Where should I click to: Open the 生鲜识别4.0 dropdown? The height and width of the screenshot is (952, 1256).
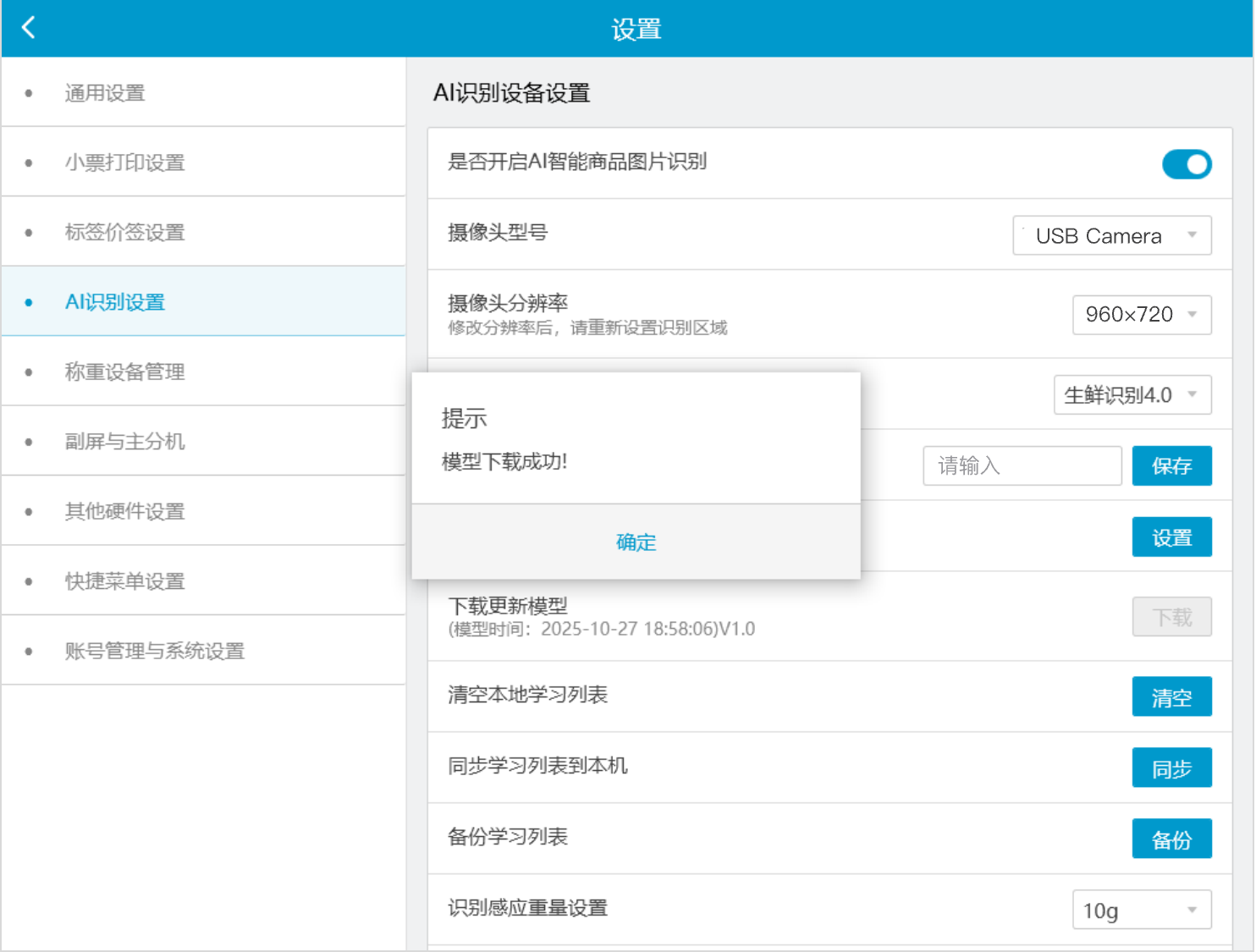1132,395
